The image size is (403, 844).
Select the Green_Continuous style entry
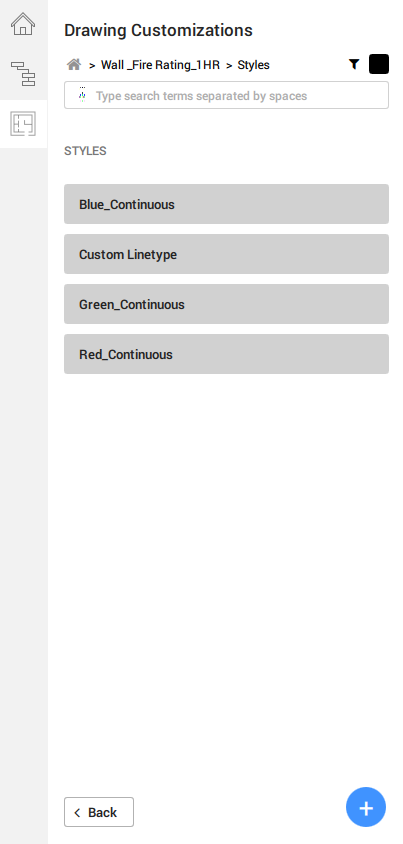point(227,304)
